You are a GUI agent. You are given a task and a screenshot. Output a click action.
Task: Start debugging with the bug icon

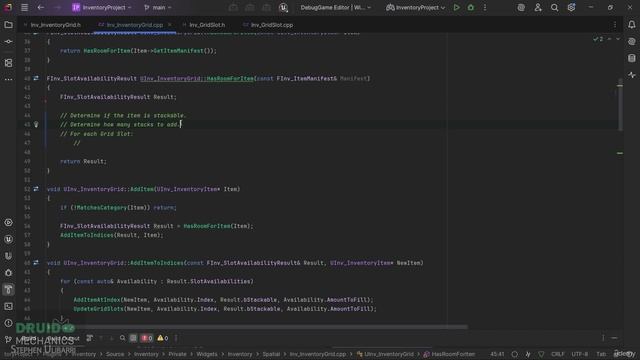[x=471, y=7]
